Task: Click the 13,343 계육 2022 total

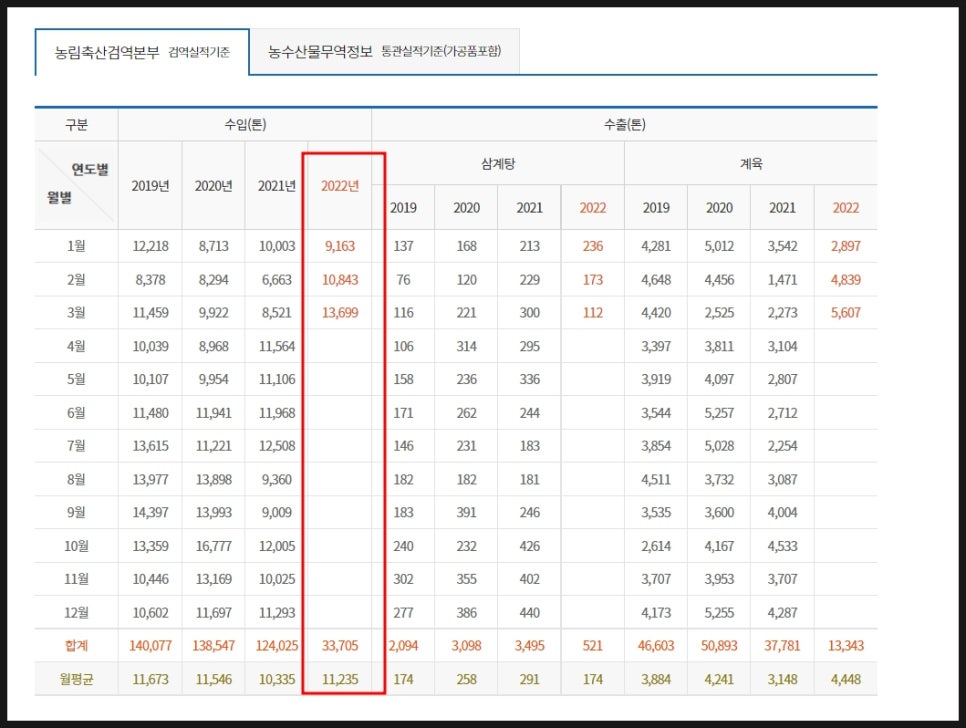Action: pyautogui.click(x=846, y=645)
